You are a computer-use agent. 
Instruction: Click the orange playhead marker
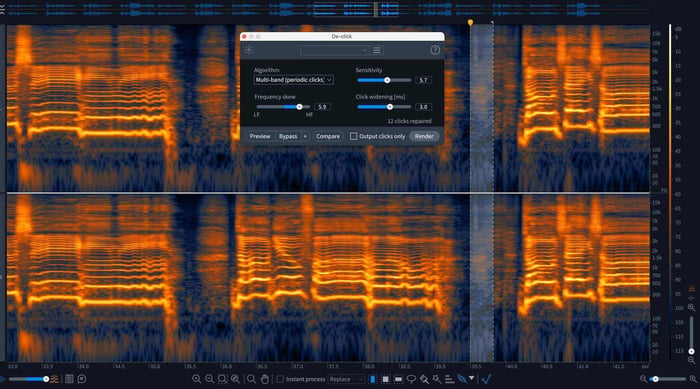[470, 22]
